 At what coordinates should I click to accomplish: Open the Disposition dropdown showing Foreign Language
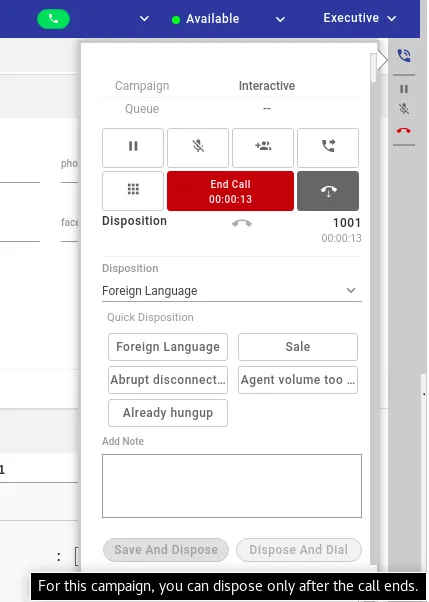(232, 291)
